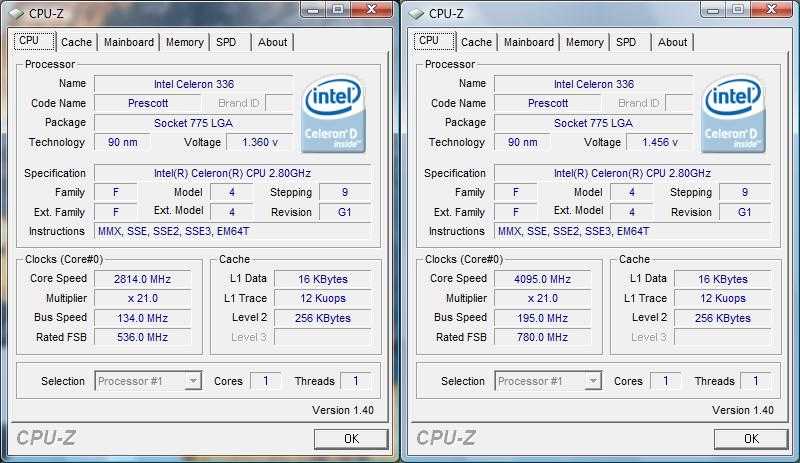Maximize the left CPU-Z window

pos(337,10)
